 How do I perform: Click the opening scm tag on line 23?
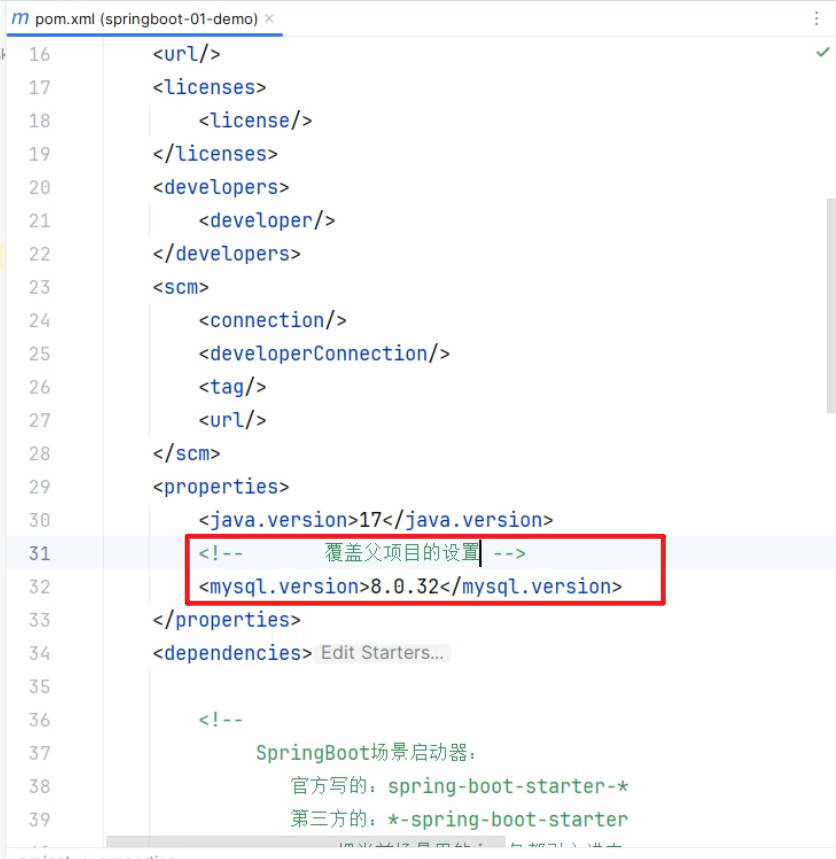pyautogui.click(x=181, y=287)
